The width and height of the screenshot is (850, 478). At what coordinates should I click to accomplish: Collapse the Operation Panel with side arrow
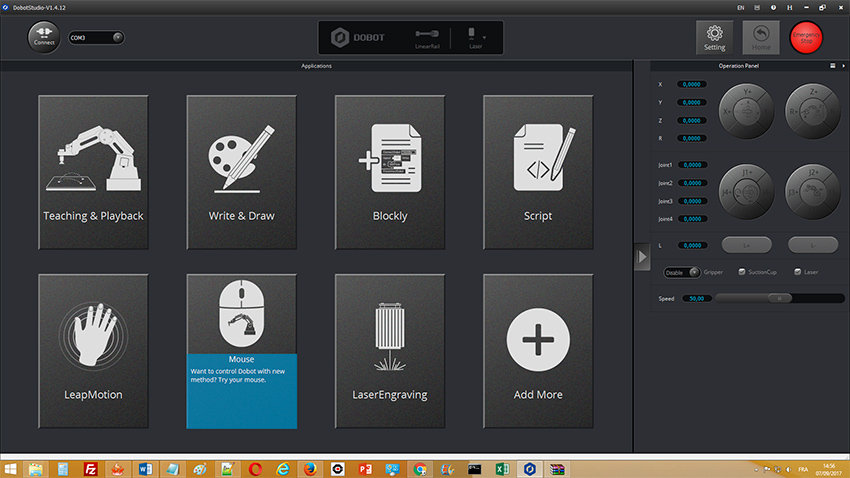(x=642, y=257)
